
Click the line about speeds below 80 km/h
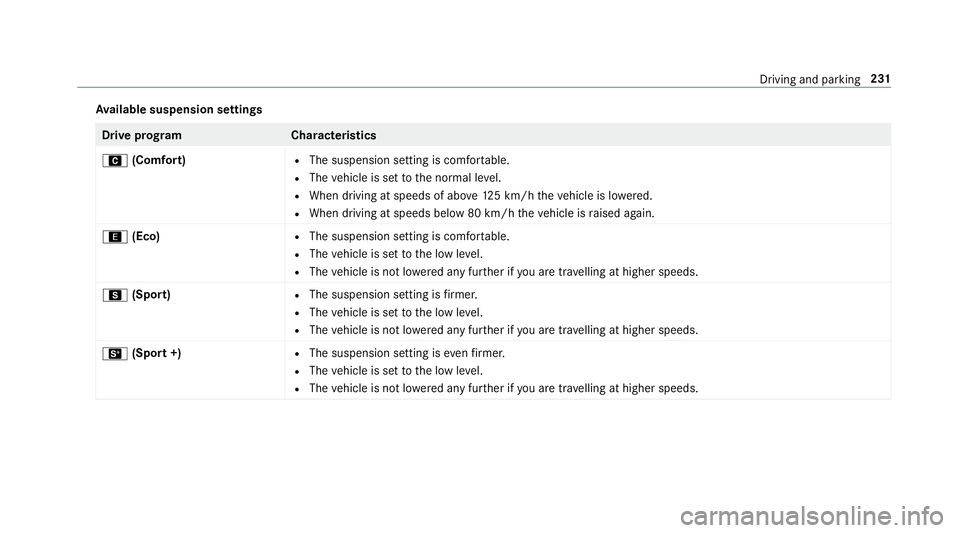(x=482, y=214)
